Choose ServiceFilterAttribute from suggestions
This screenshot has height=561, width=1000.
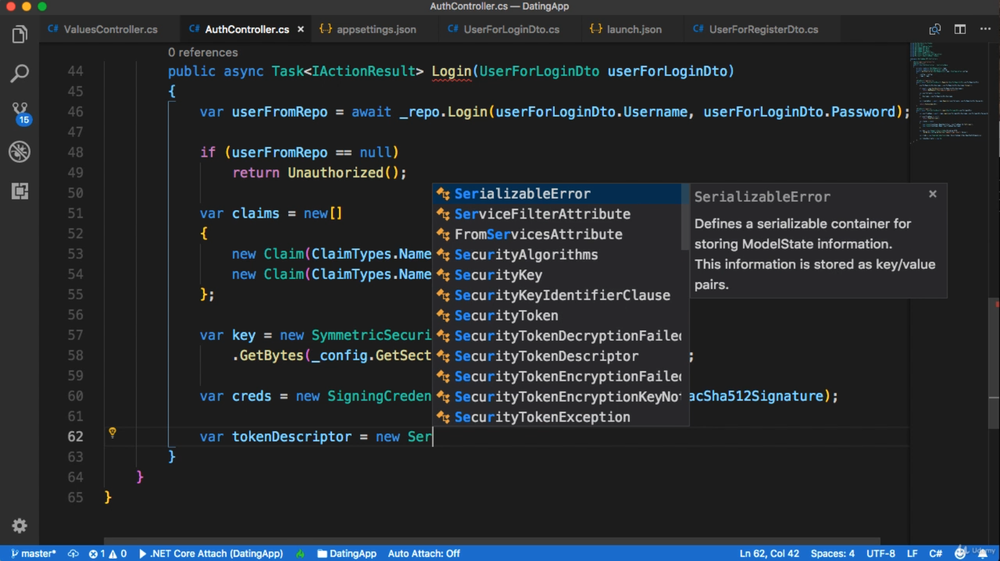[557, 214]
